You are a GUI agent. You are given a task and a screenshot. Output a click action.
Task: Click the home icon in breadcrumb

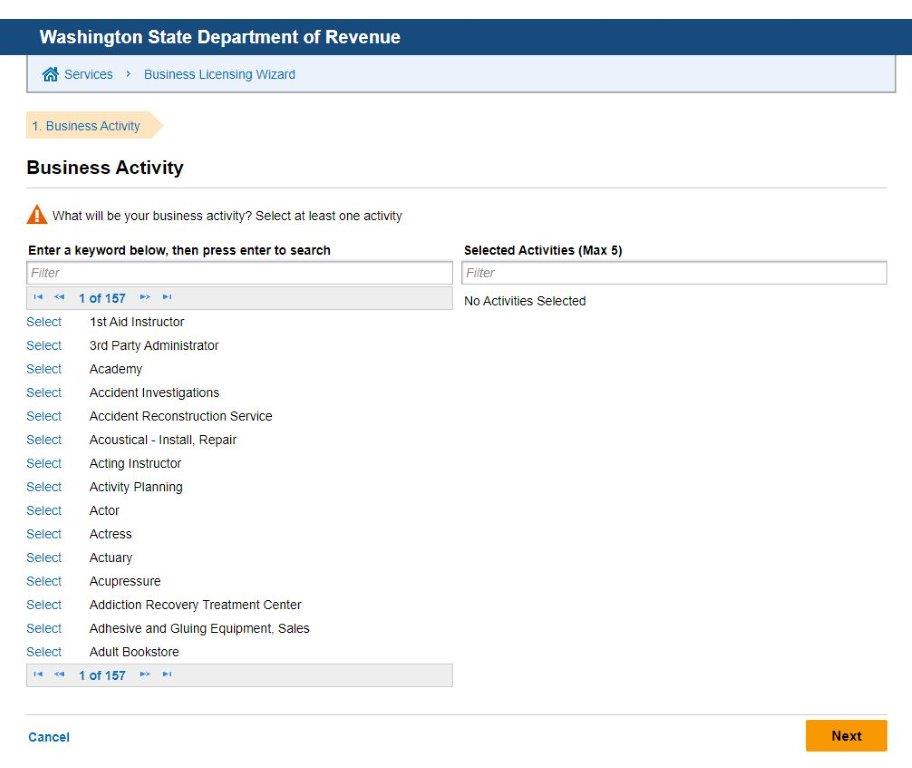click(x=50, y=74)
